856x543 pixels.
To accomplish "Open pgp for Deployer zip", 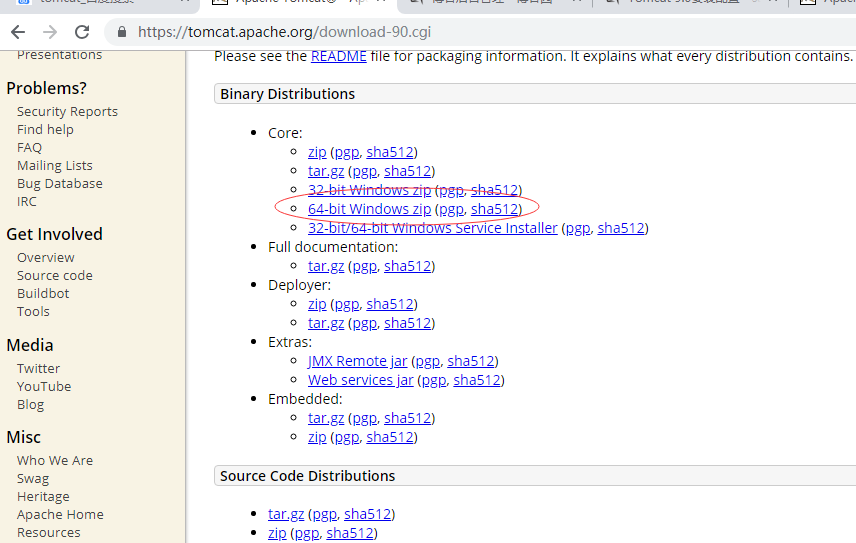I will [347, 304].
